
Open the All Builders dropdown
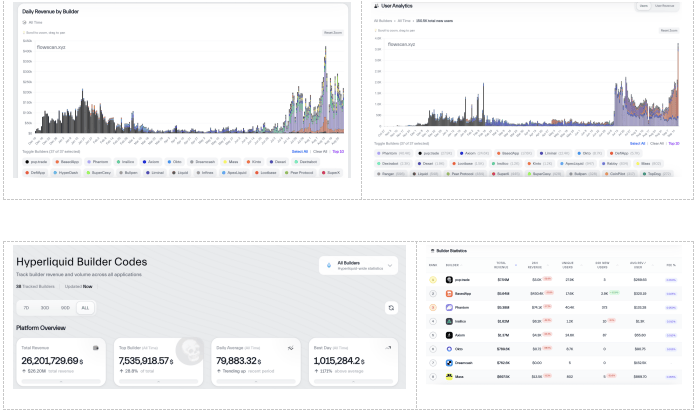[359, 266]
